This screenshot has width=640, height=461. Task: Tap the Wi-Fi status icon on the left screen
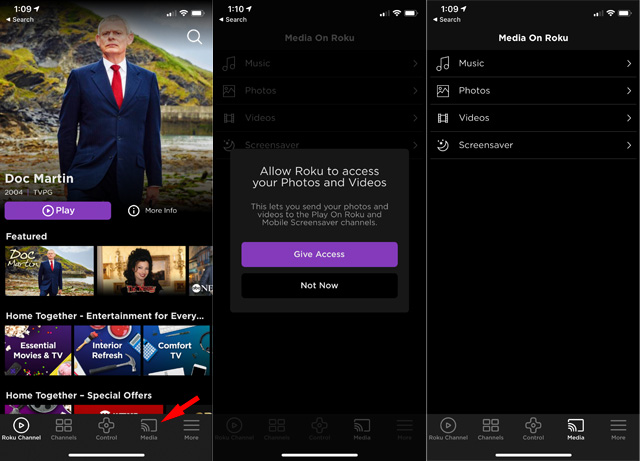point(184,13)
